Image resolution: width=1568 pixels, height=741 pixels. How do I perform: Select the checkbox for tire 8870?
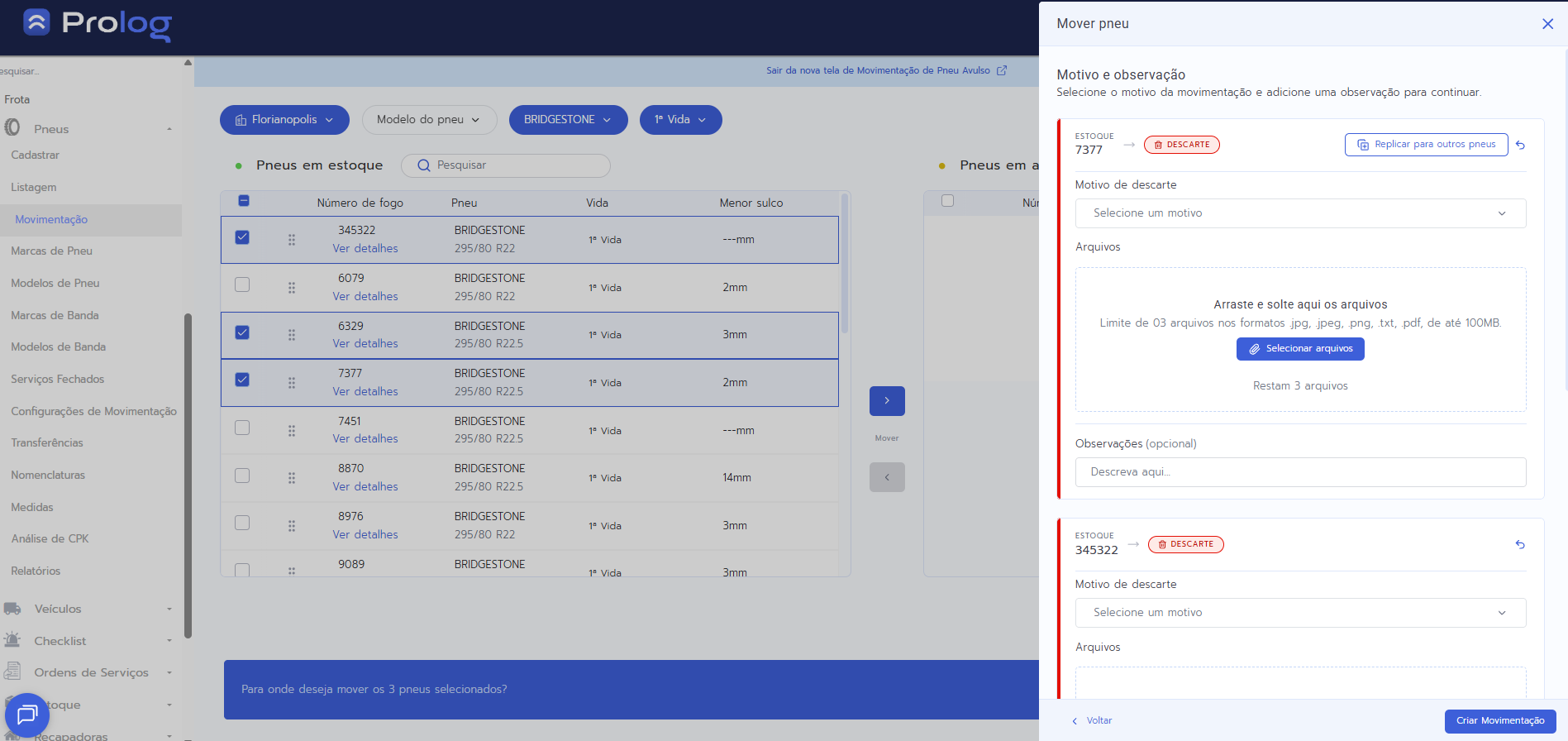coord(242,476)
